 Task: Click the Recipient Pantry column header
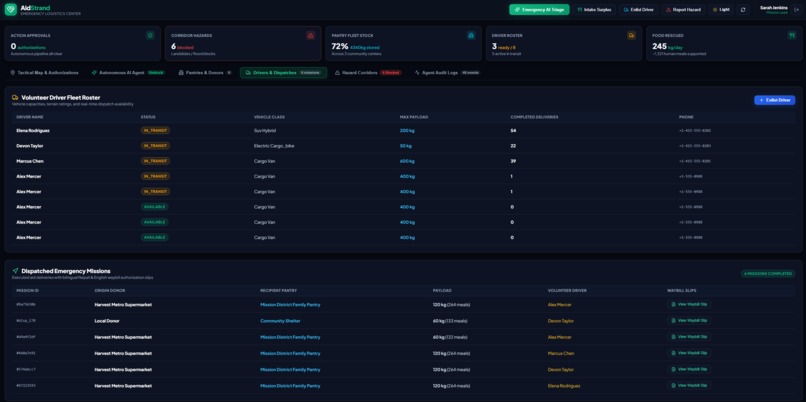coord(279,290)
